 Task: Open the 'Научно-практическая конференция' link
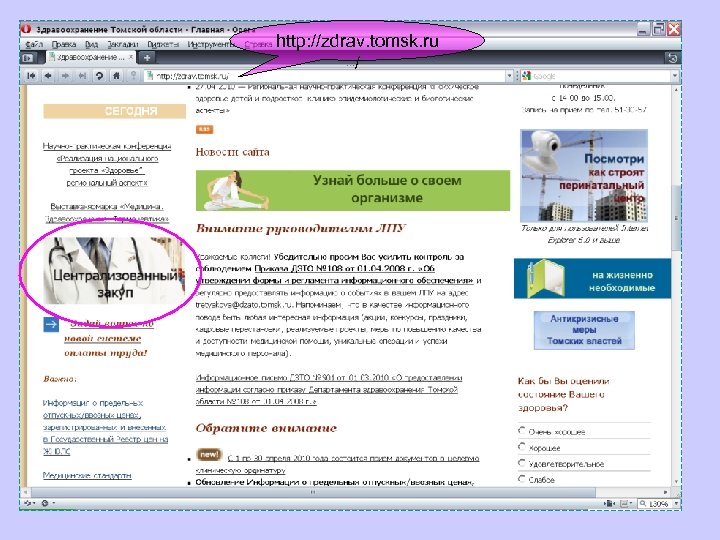click(107, 164)
